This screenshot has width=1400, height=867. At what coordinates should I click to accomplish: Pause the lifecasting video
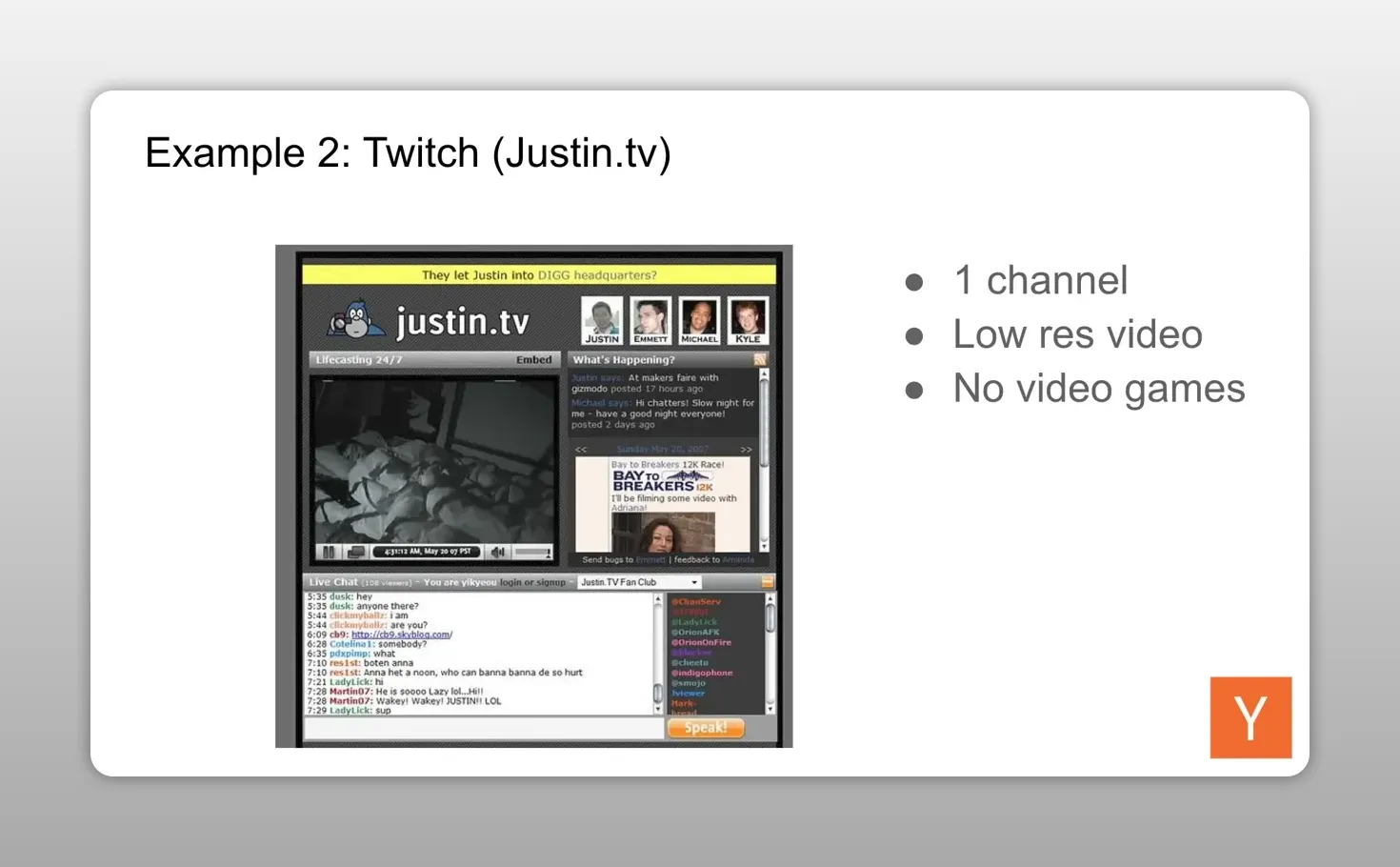pos(329,552)
